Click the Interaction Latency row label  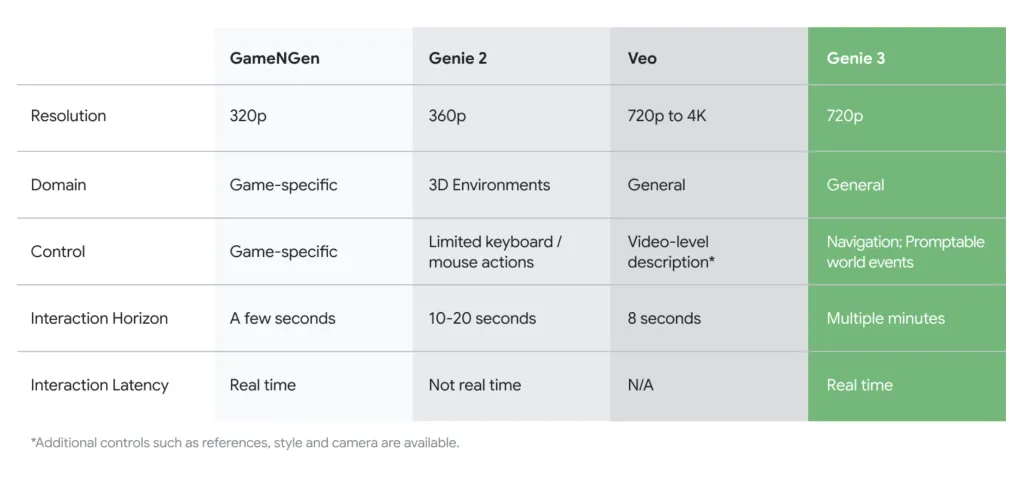[99, 385]
